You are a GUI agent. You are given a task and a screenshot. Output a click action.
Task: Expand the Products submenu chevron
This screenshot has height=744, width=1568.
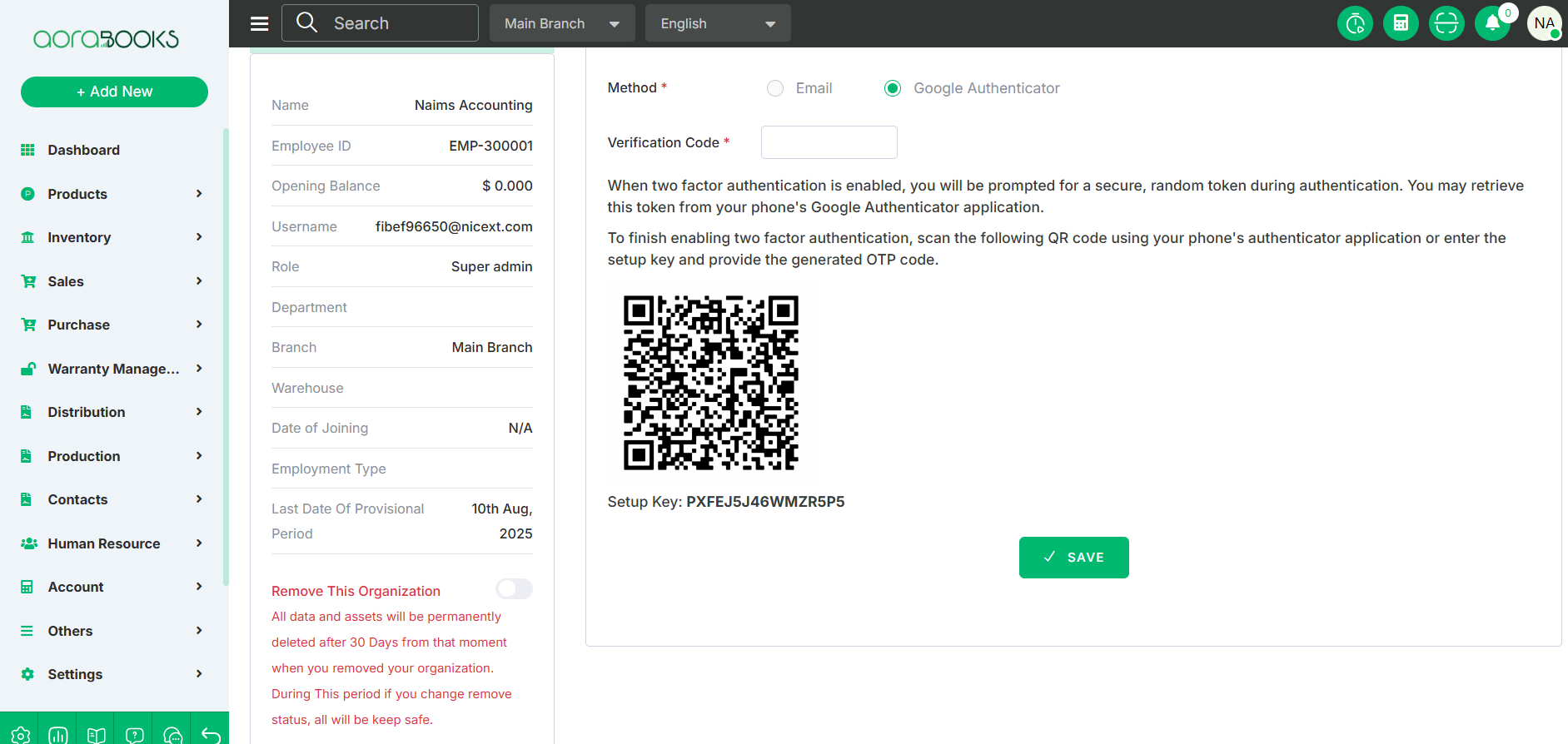[x=199, y=194]
